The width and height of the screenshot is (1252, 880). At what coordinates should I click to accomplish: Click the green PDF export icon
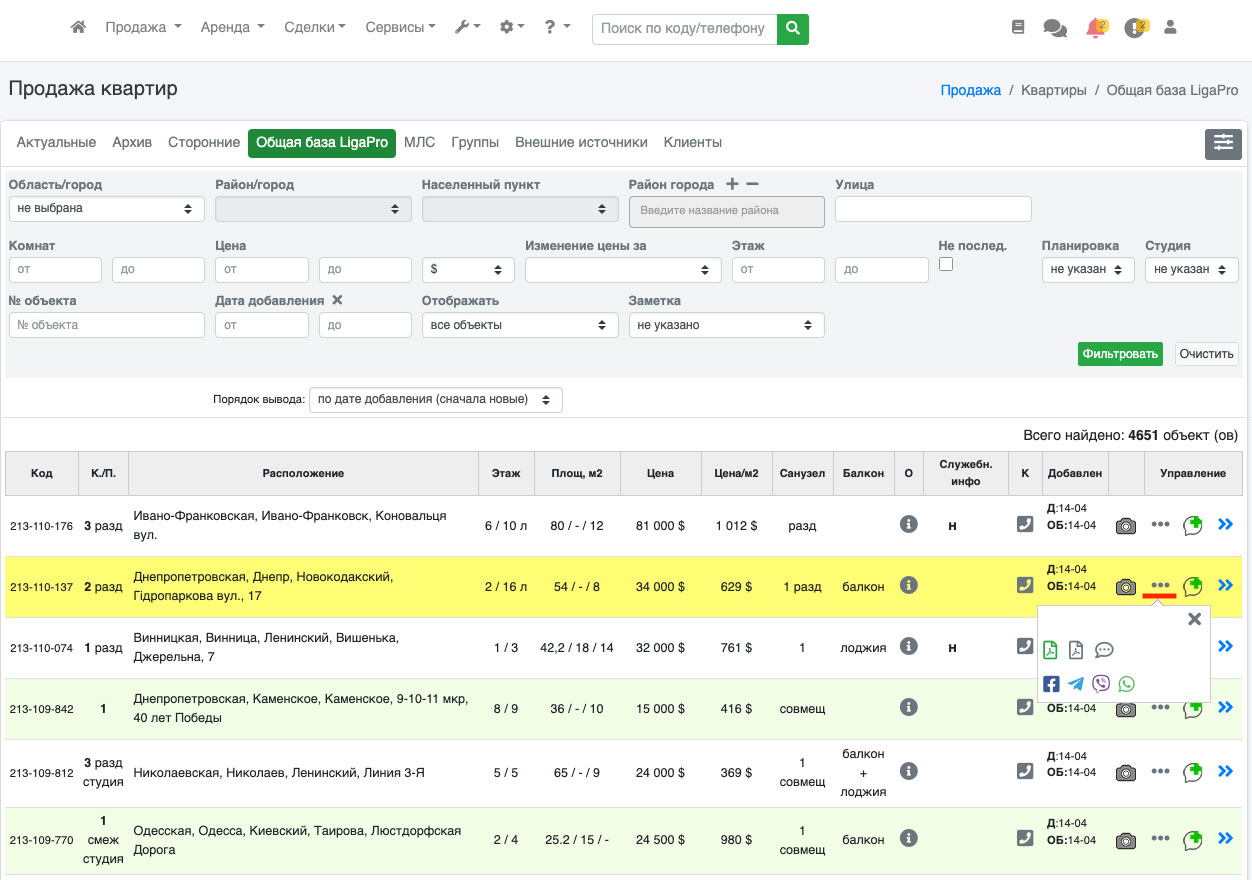tap(1051, 650)
